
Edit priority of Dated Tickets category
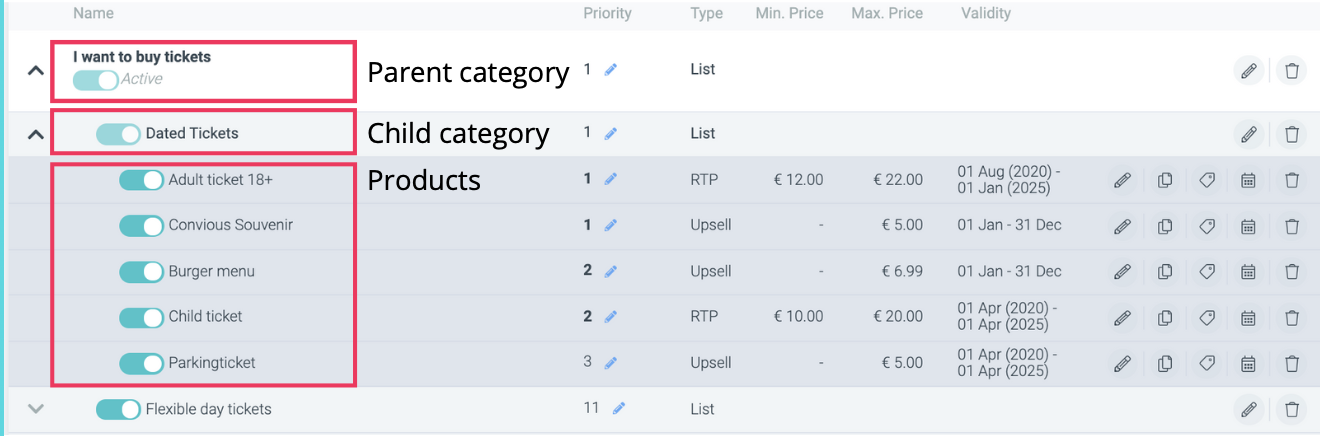coord(611,133)
